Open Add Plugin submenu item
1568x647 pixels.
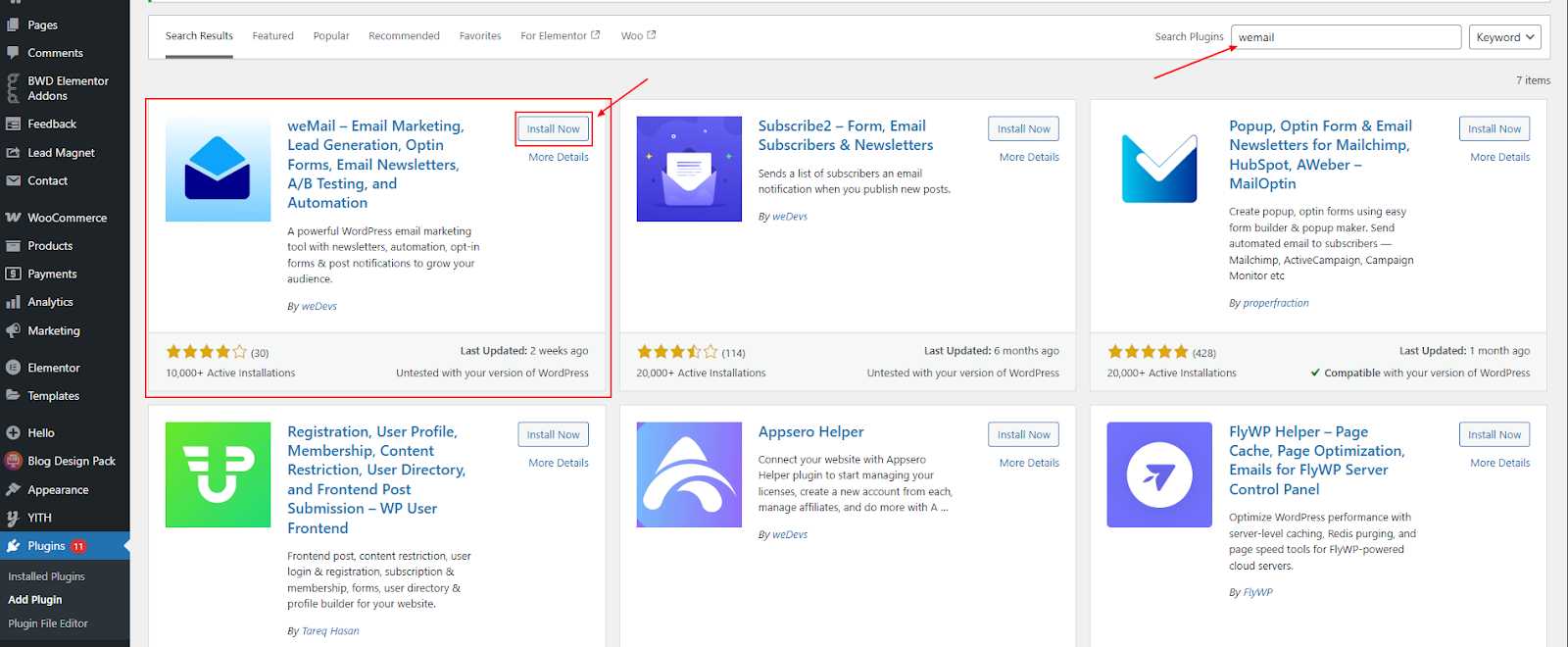click(35, 600)
